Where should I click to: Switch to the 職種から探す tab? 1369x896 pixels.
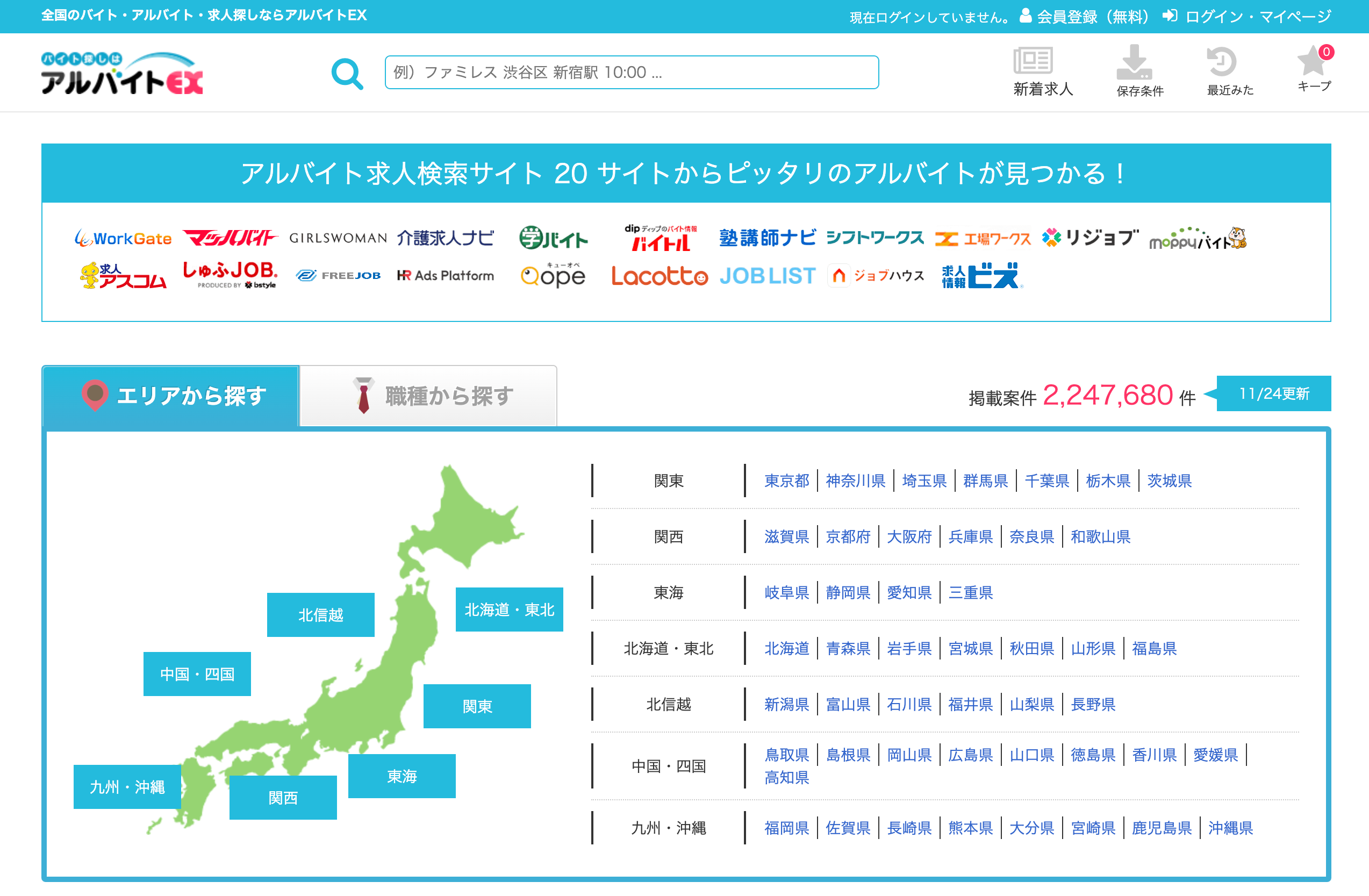pos(428,396)
